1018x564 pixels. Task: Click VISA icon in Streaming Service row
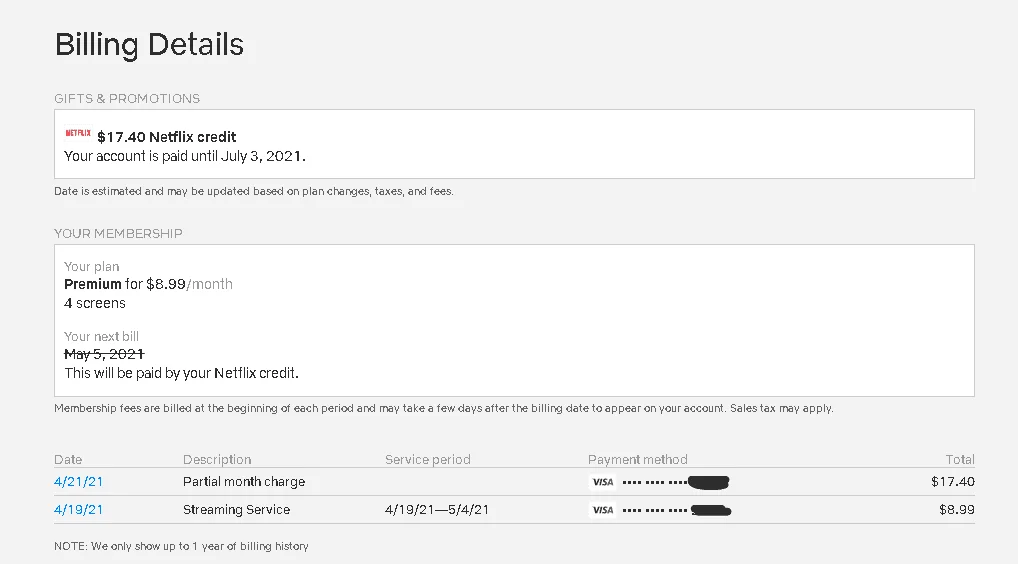click(602, 509)
